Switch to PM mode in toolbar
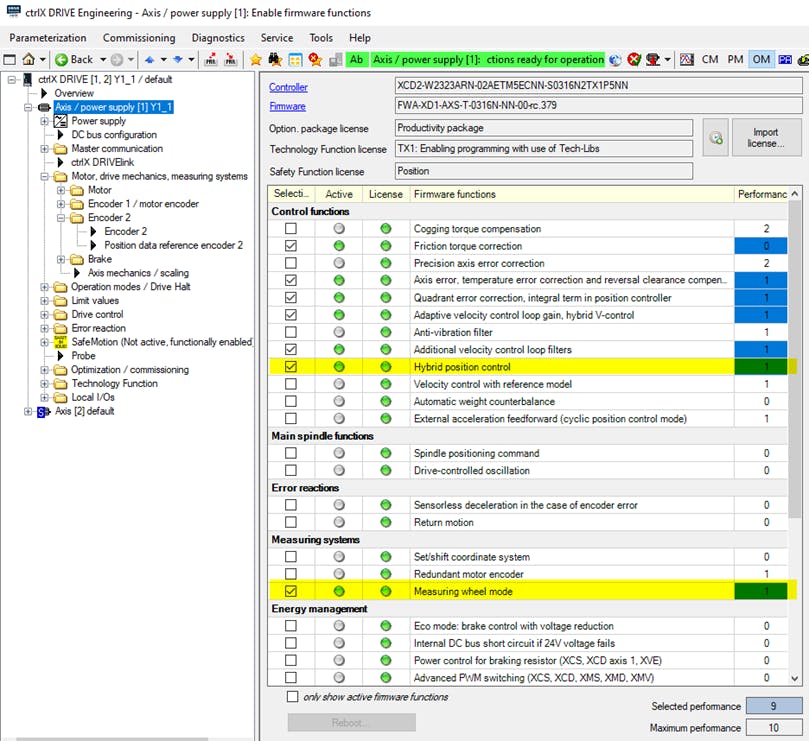This screenshot has height=741, width=809. (x=735, y=60)
